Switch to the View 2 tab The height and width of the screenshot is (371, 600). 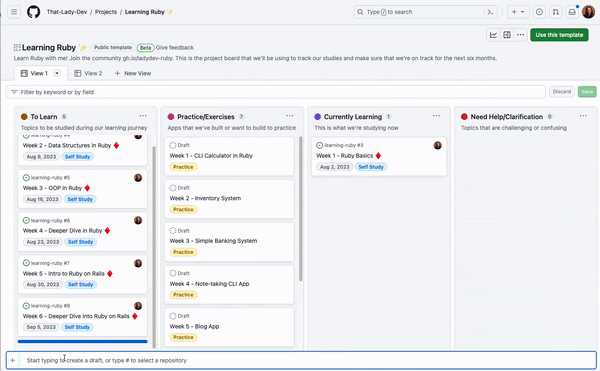[88, 73]
